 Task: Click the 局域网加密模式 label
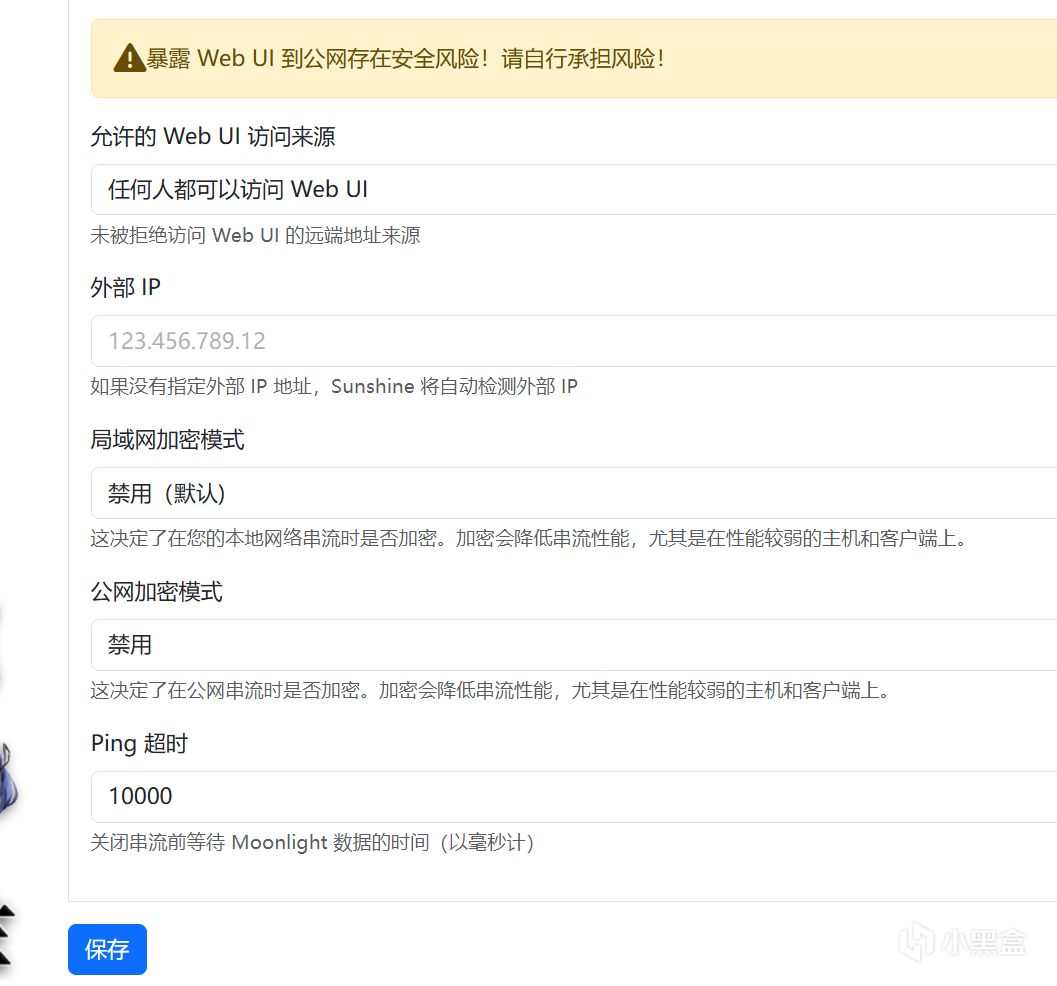(167, 440)
